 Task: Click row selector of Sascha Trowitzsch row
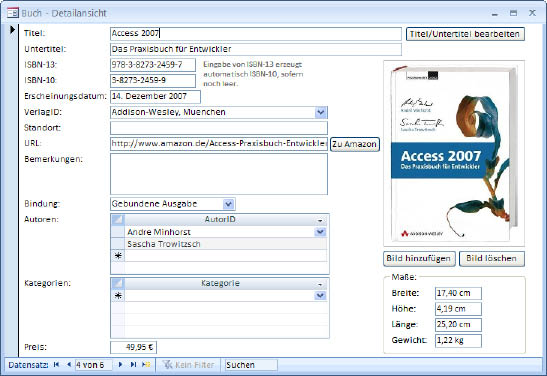pos(118,244)
